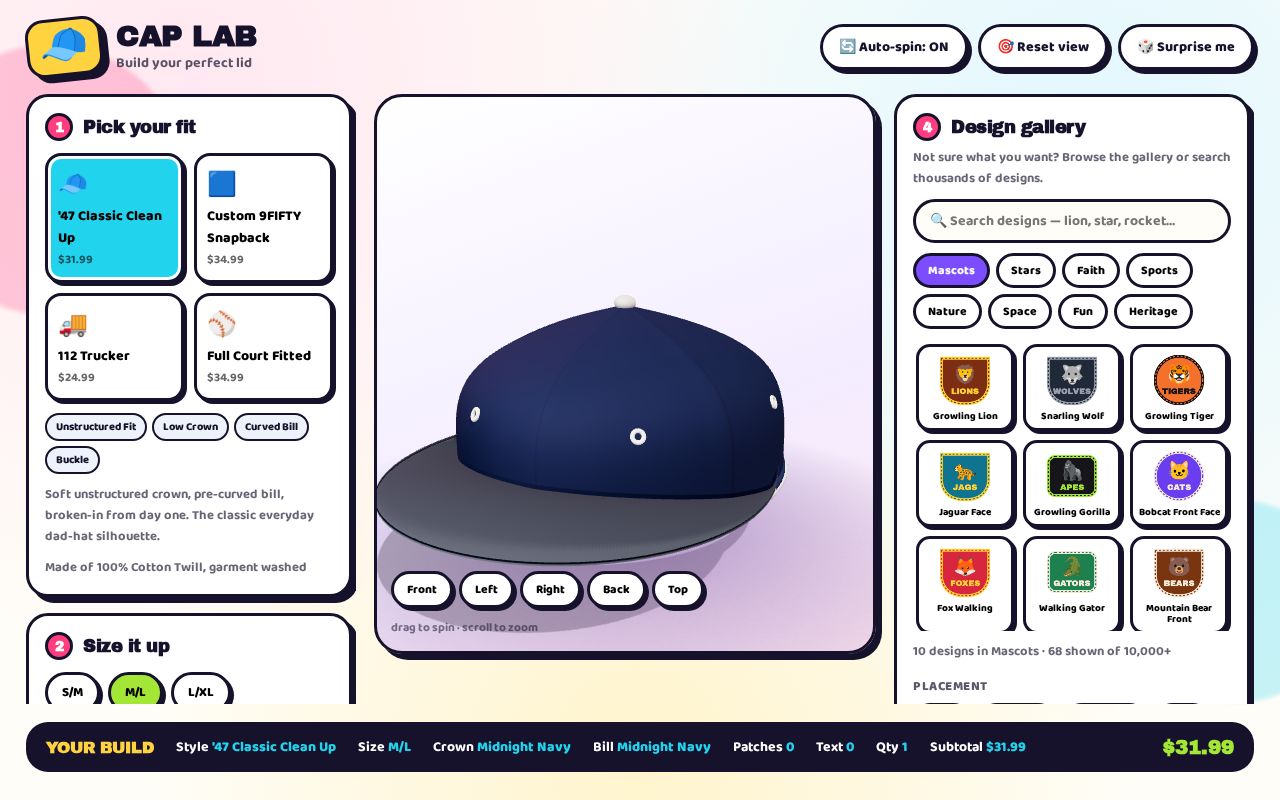Click the truck icon on 112 Trucker

(x=73, y=323)
